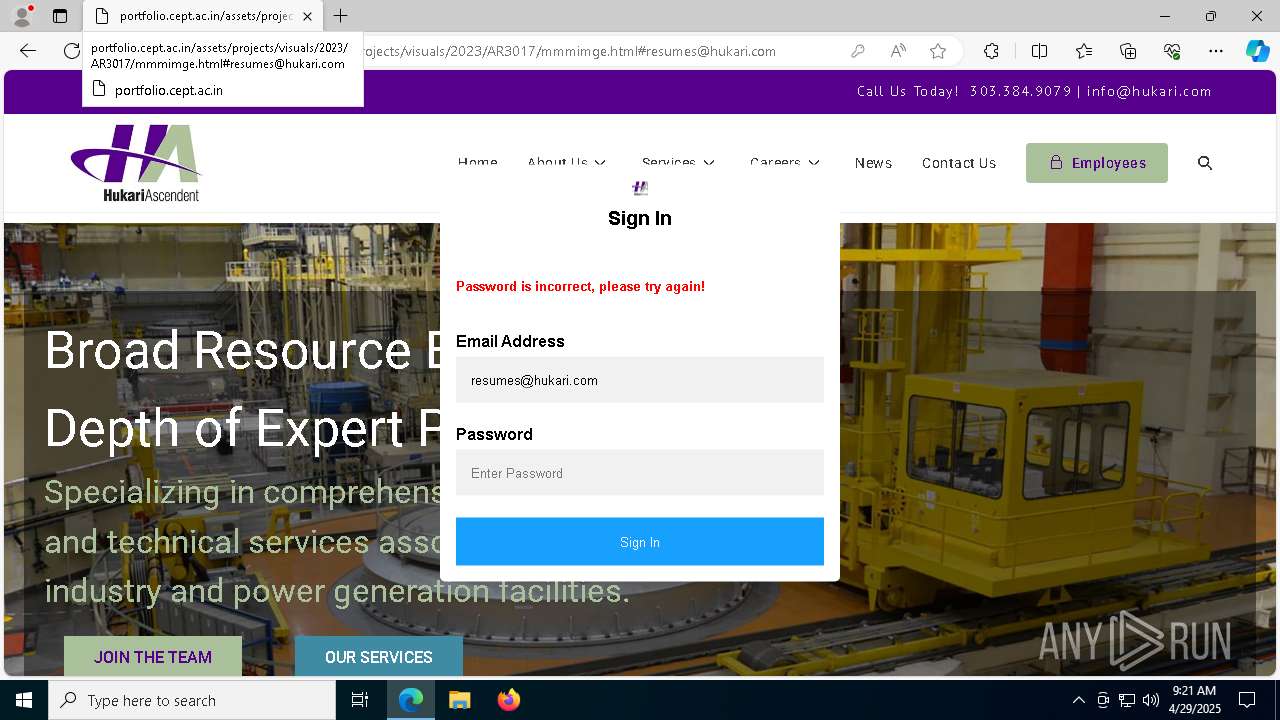Open network status tray icon

point(1127,700)
